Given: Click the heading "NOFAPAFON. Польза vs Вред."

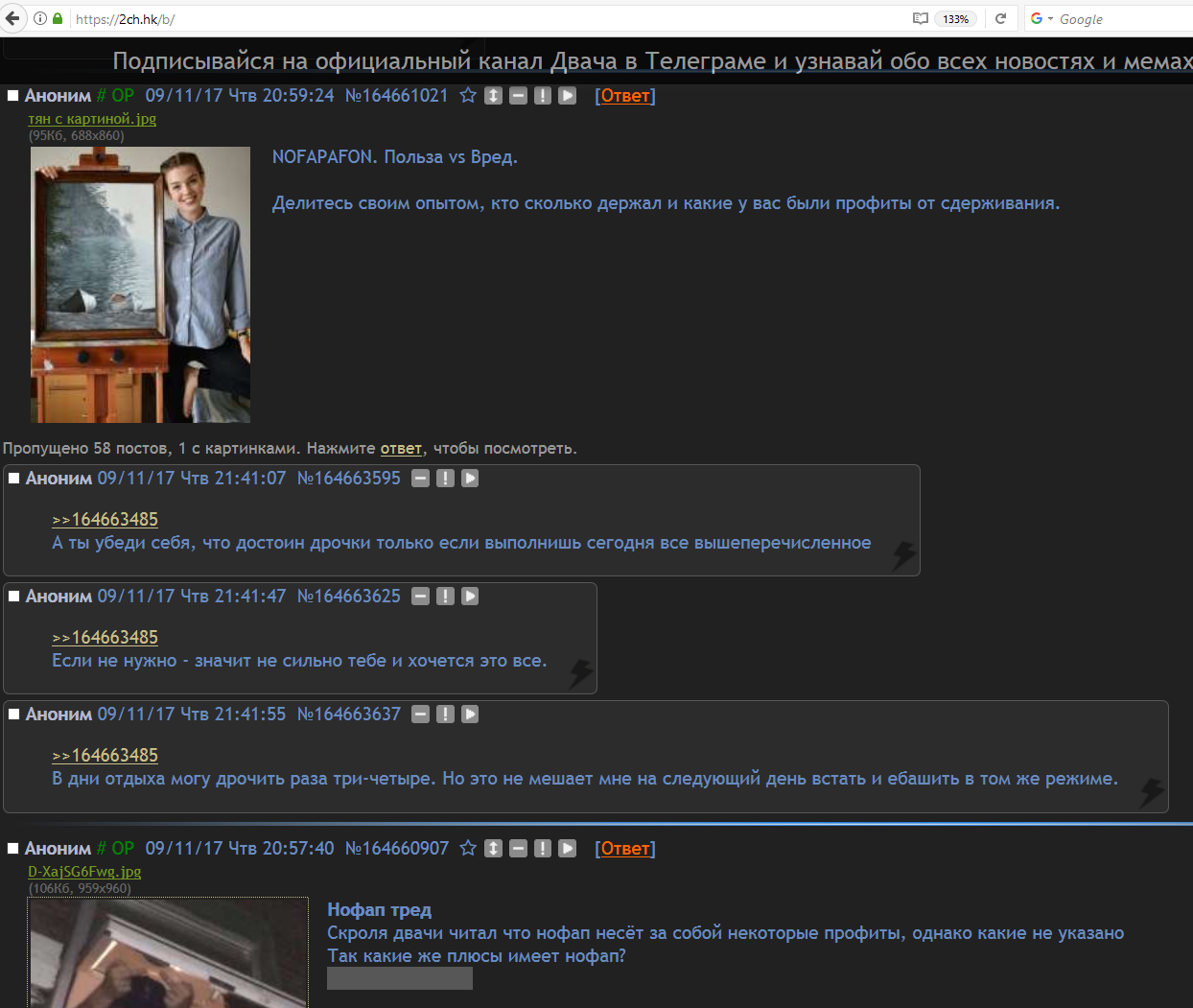Looking at the screenshot, I should click(395, 156).
